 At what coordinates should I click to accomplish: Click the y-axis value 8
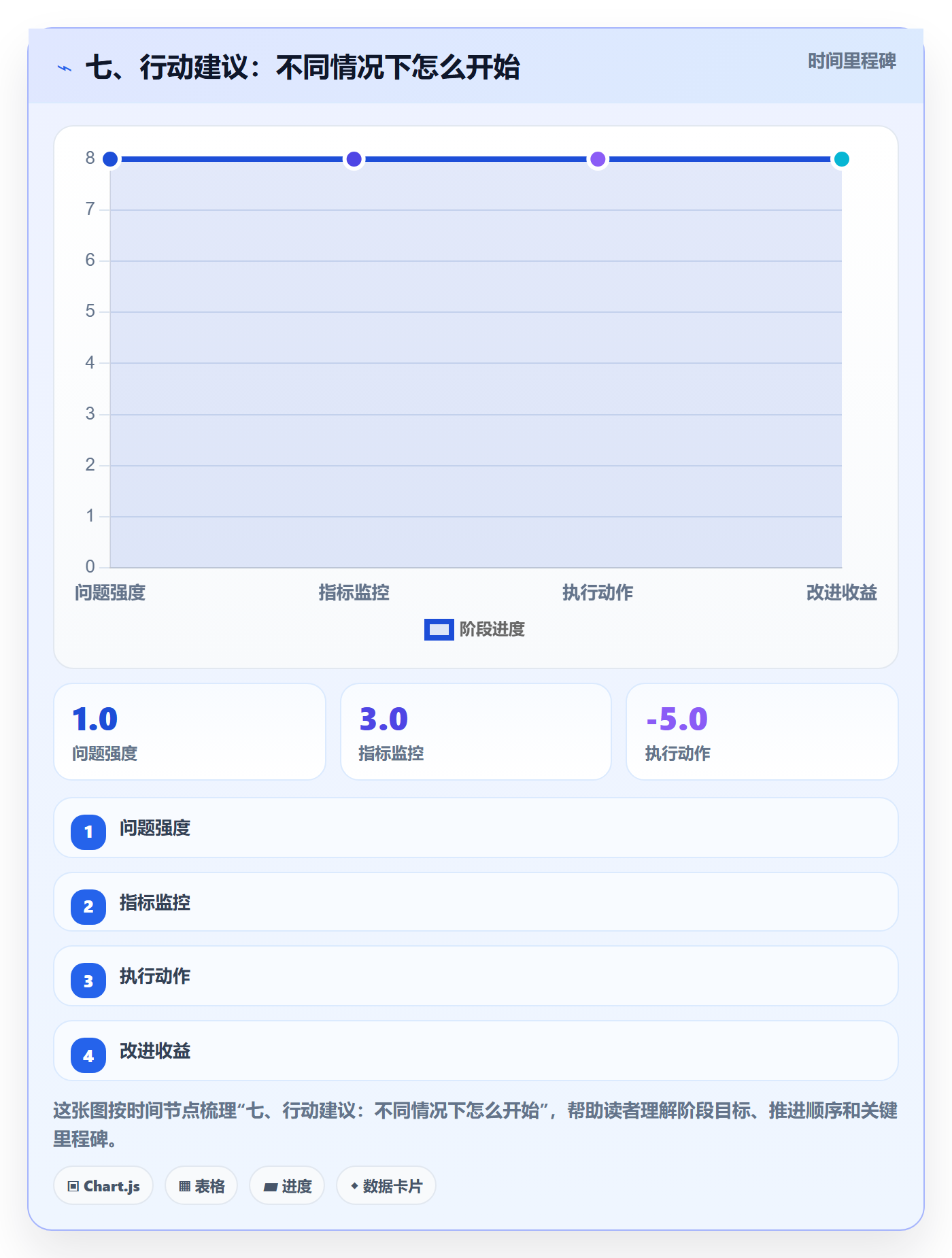pos(90,158)
